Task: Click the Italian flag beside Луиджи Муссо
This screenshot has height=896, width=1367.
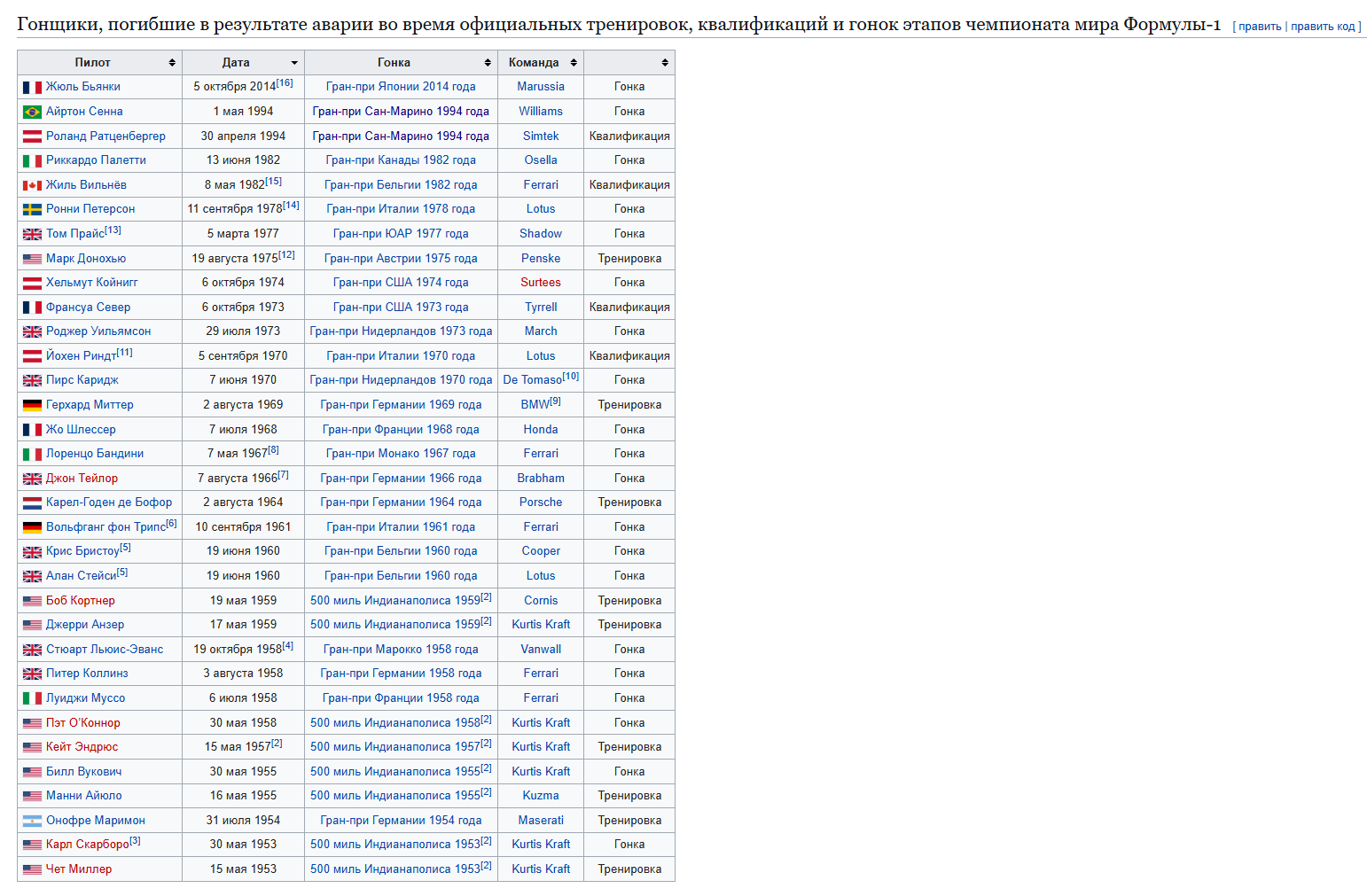Action: pos(32,698)
